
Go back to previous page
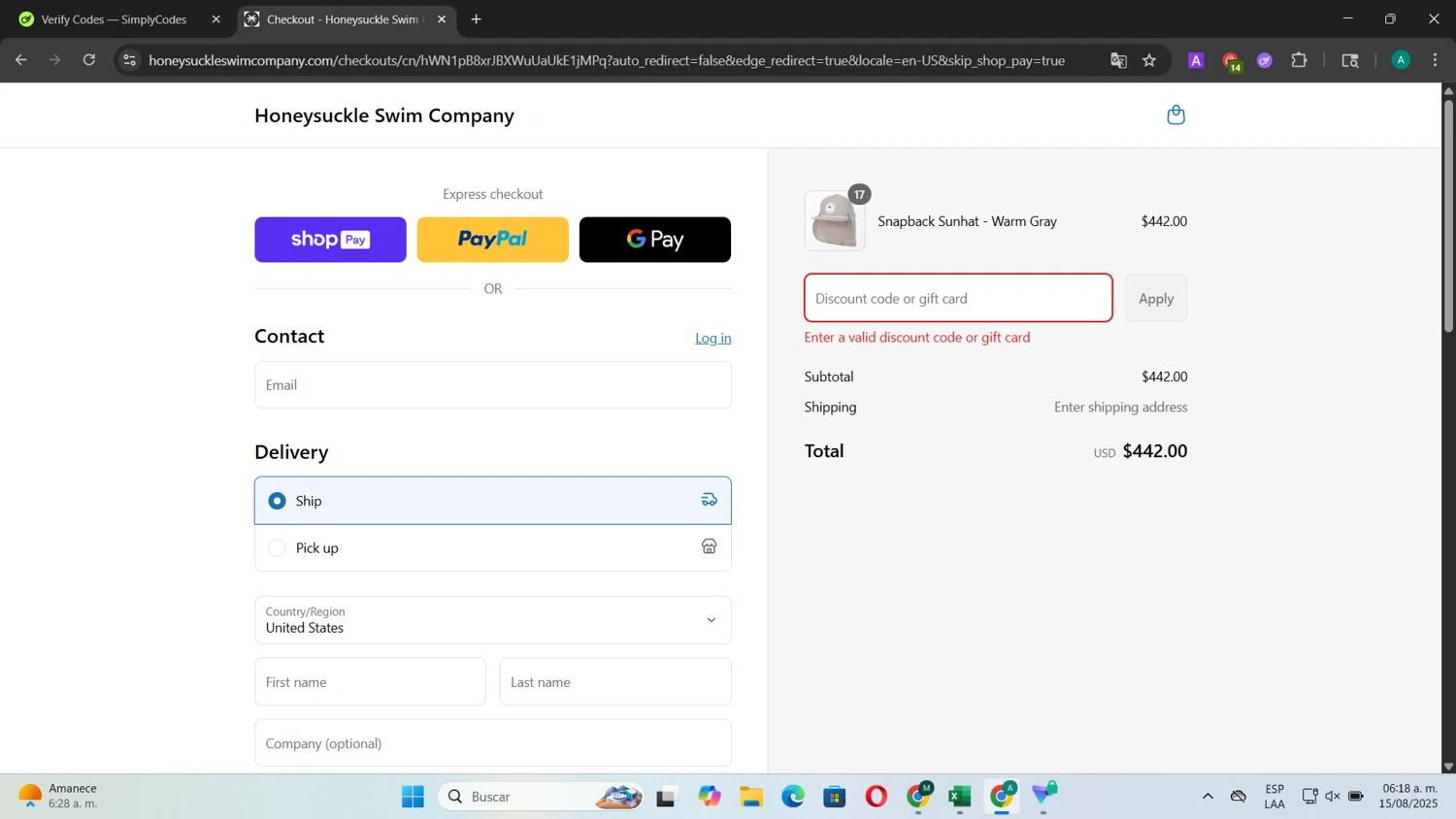pos(21,60)
